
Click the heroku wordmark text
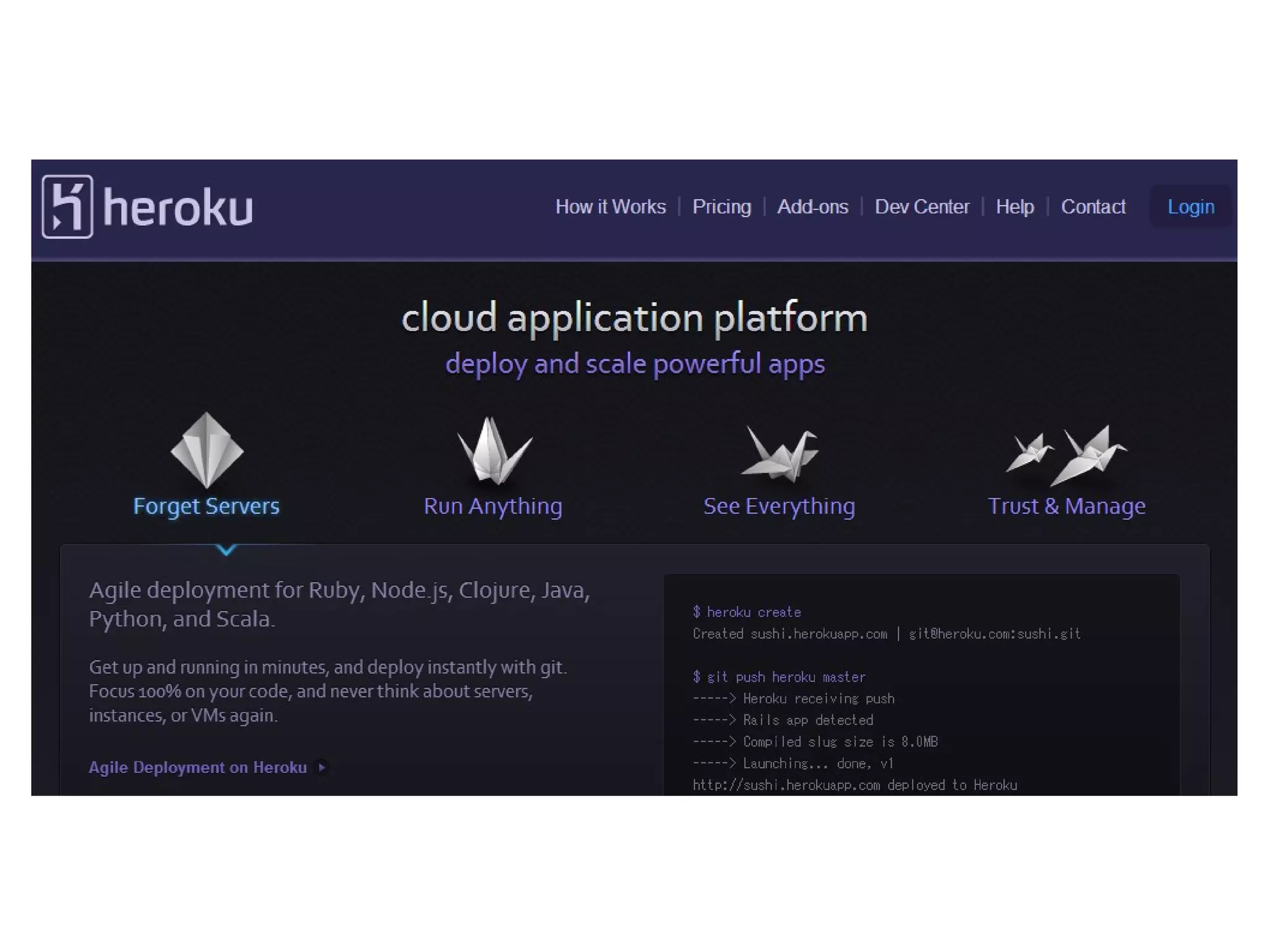tap(178, 208)
